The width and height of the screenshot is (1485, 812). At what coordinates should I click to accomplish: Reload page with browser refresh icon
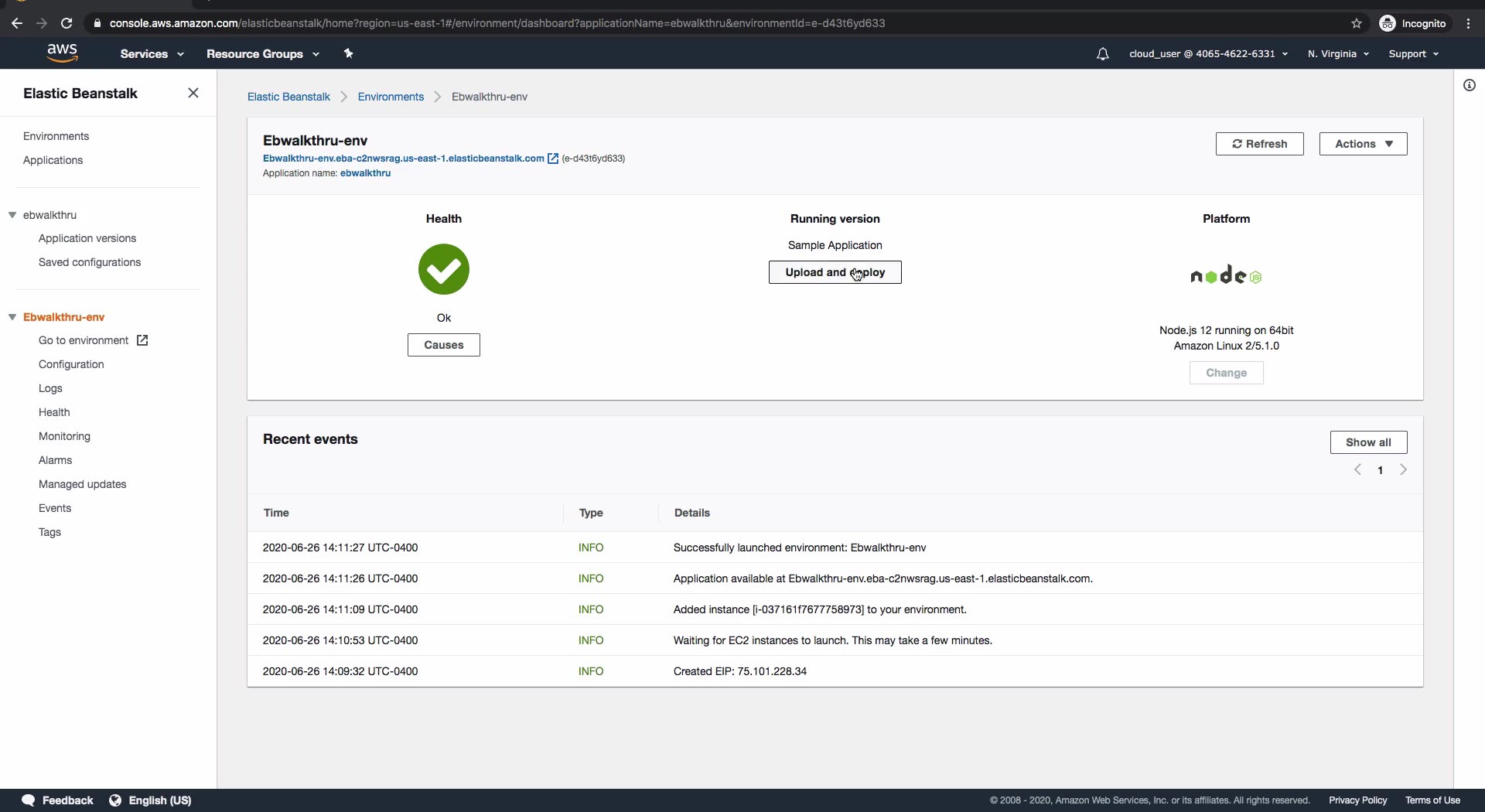pos(67,23)
